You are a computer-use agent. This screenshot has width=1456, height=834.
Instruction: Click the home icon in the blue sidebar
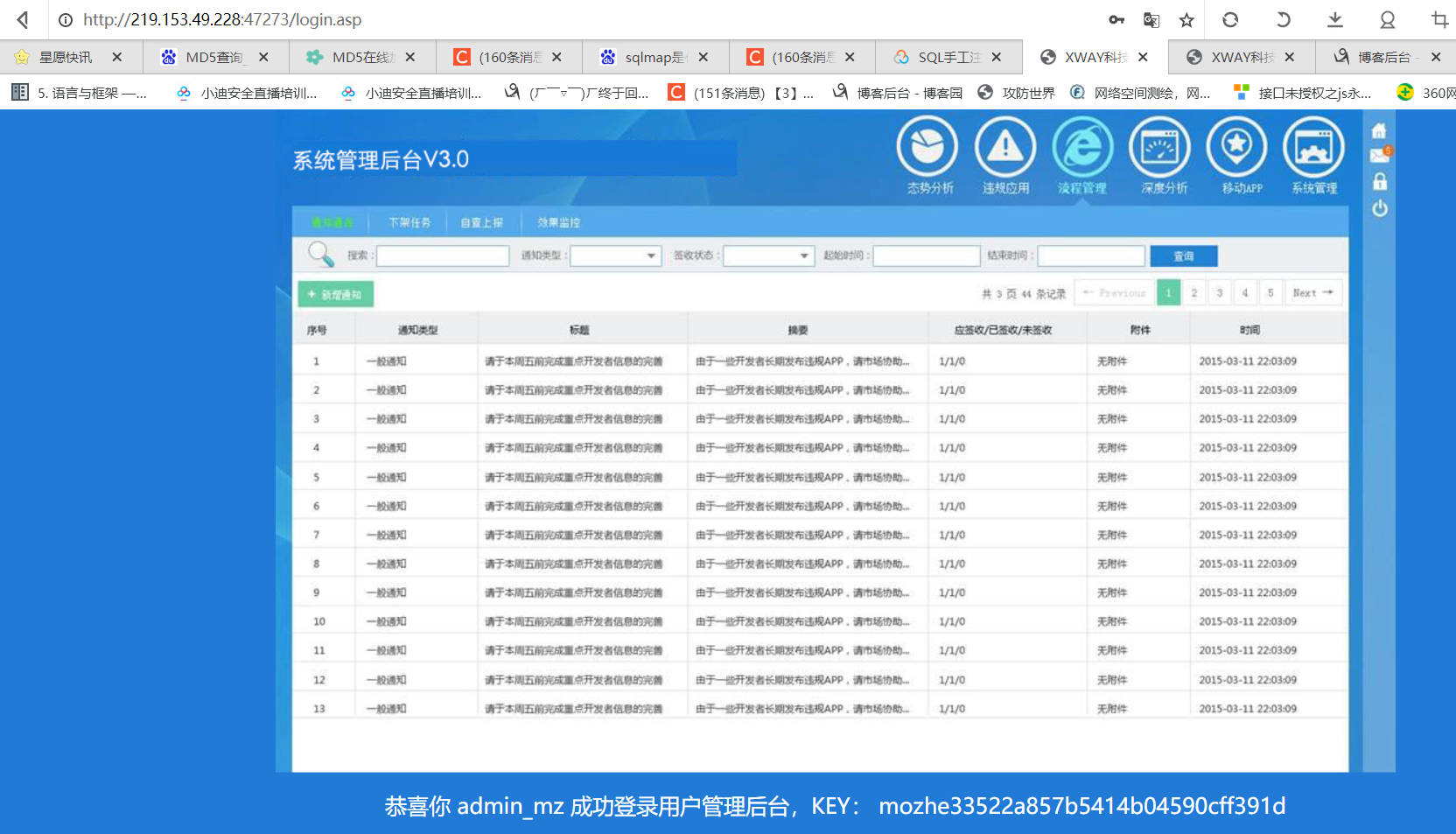click(1379, 131)
